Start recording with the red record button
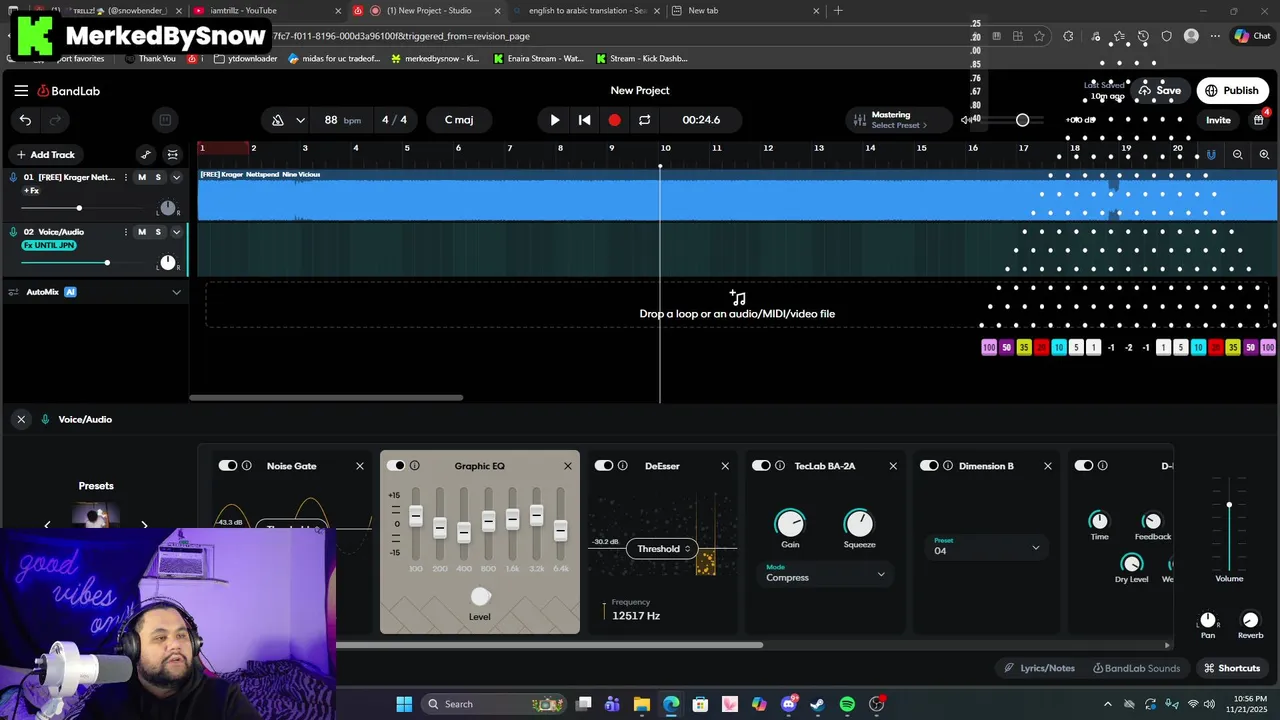Screen dimensions: 1280x720 click(x=614, y=120)
